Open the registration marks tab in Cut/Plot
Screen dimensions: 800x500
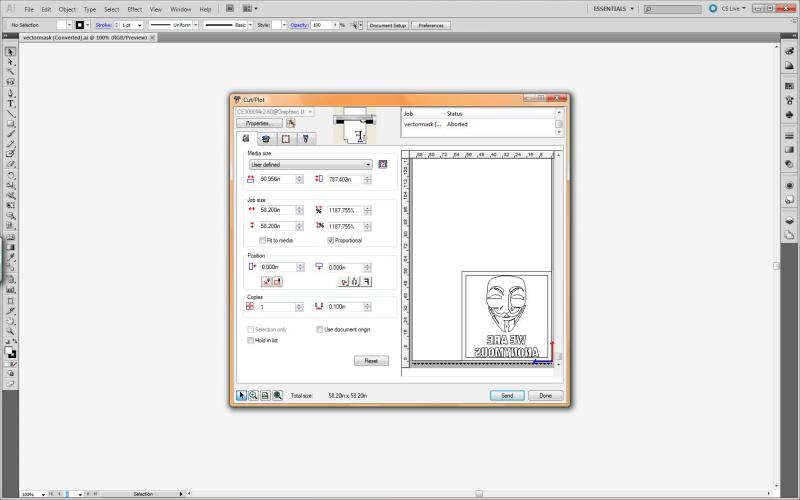(286, 139)
